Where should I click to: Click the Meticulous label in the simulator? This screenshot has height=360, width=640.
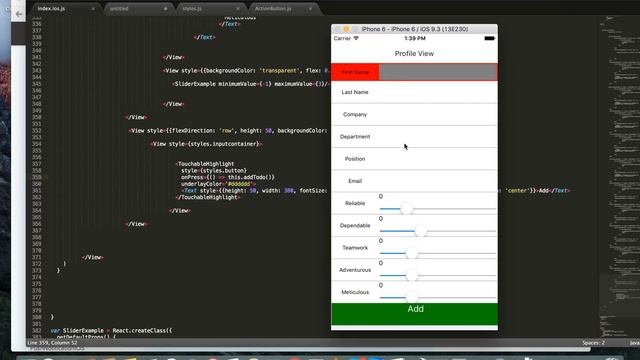click(x=355, y=292)
